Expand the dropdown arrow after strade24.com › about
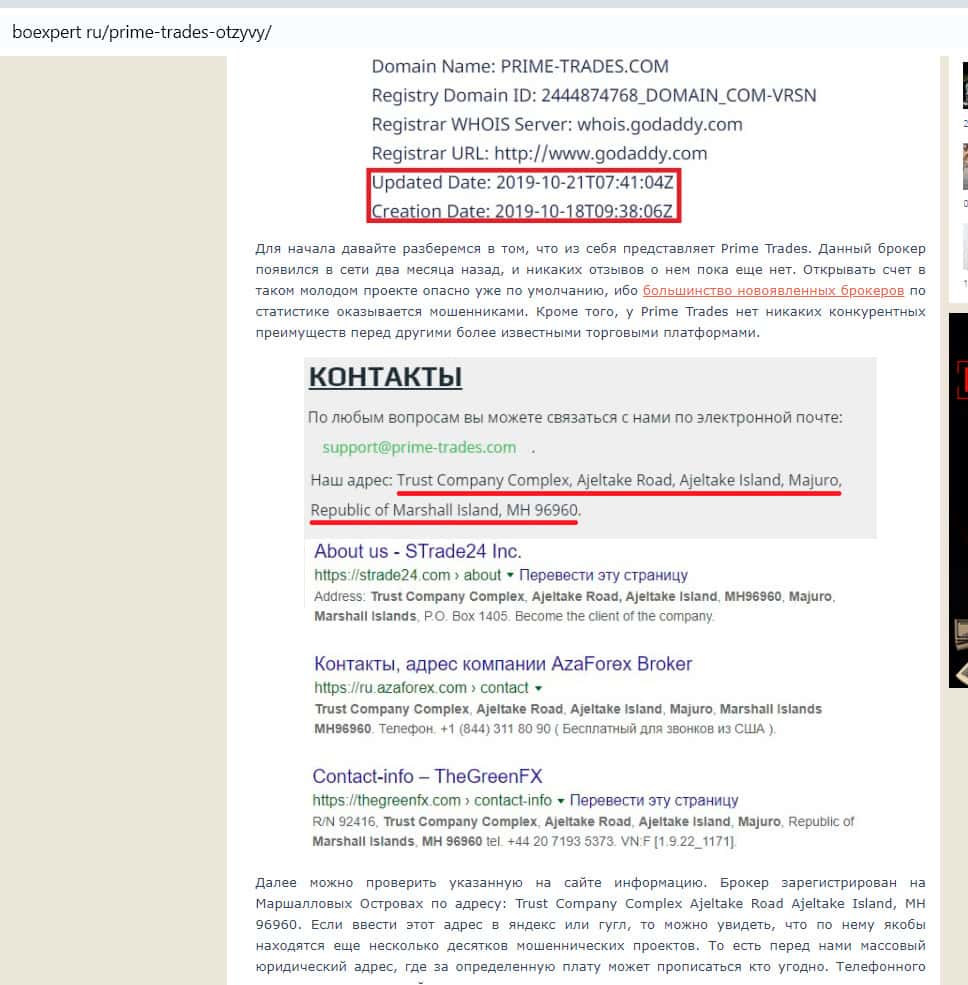This screenshot has height=985, width=968. (510, 575)
